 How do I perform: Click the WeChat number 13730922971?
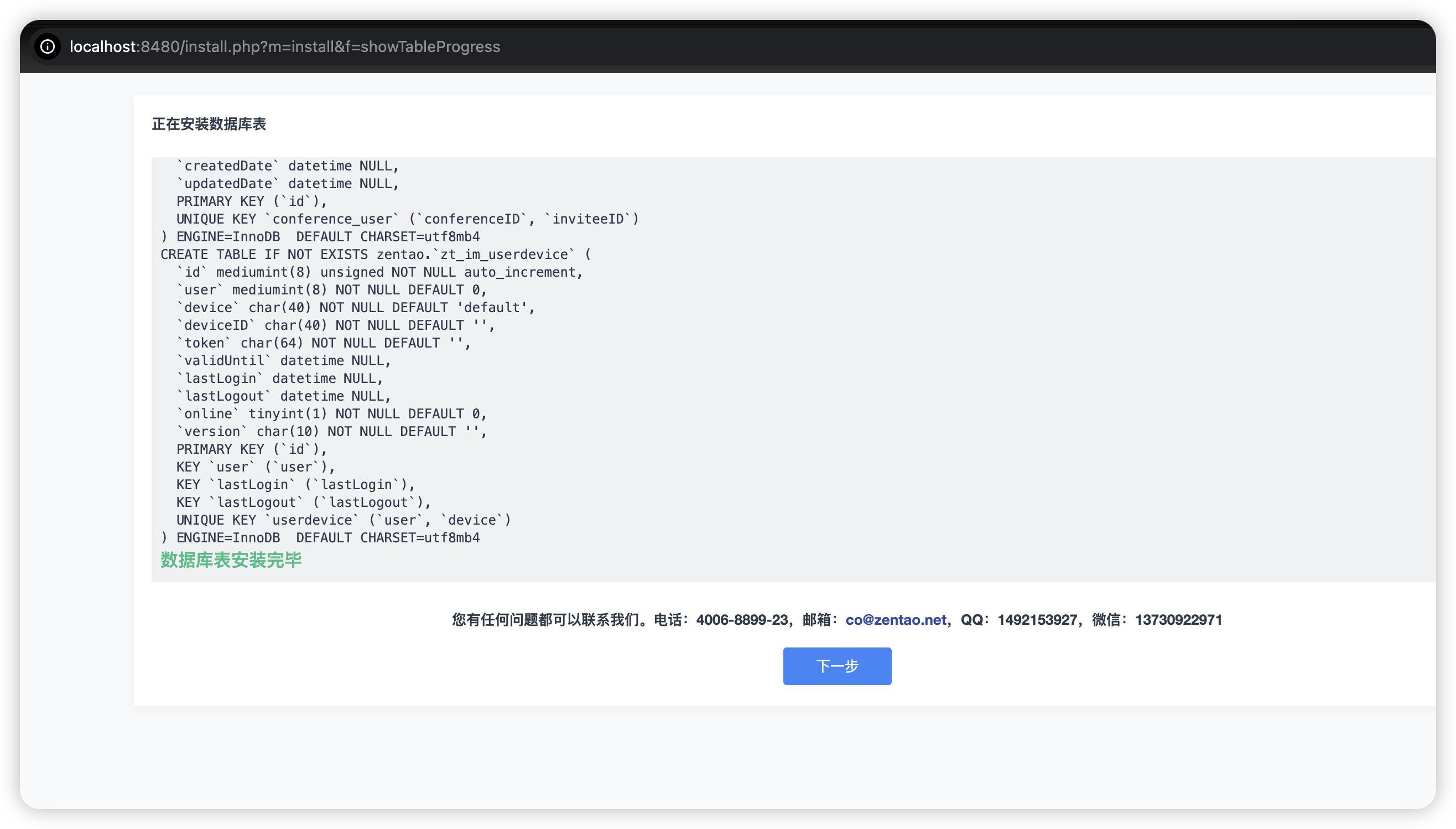pos(1178,619)
